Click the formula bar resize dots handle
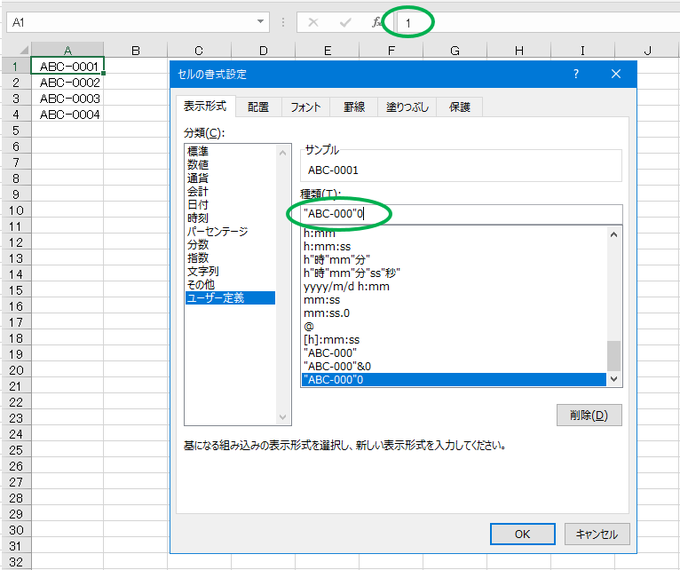This screenshot has width=680, height=570. tap(283, 22)
